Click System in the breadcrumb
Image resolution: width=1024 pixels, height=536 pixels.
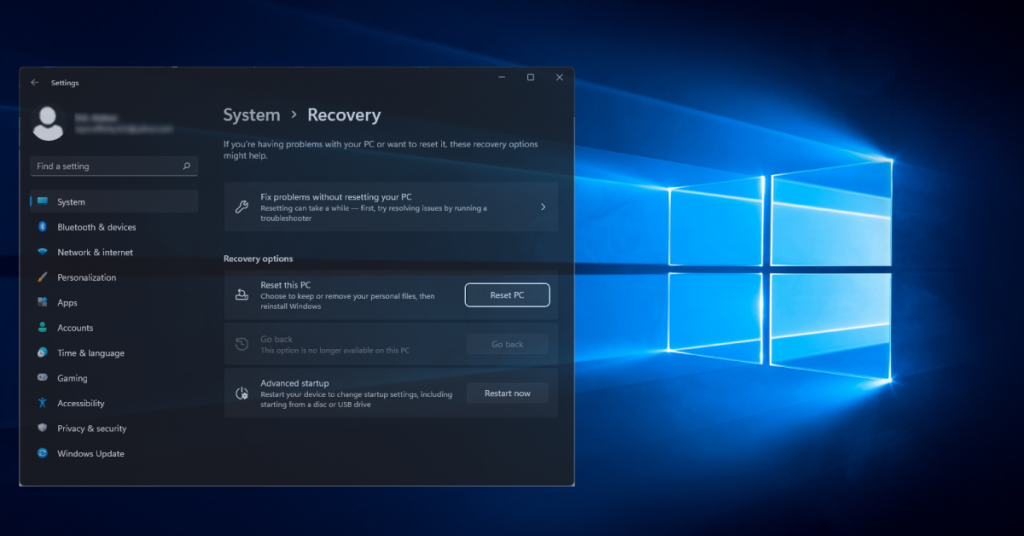(251, 115)
